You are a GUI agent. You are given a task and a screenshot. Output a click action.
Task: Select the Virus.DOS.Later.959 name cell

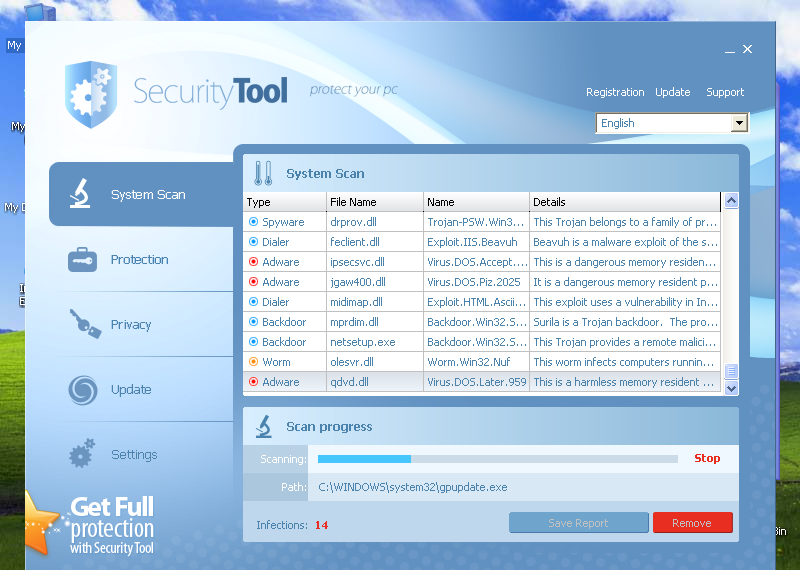click(477, 382)
